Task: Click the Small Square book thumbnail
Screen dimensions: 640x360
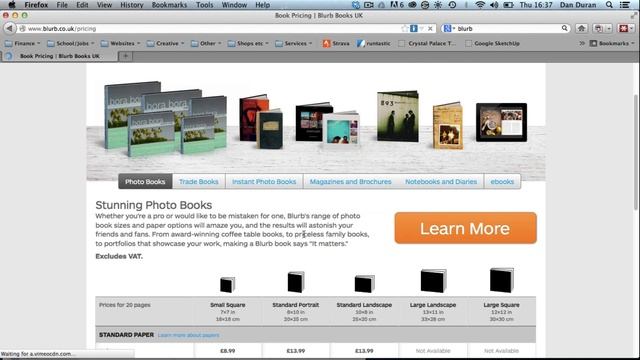Action: coord(227,284)
